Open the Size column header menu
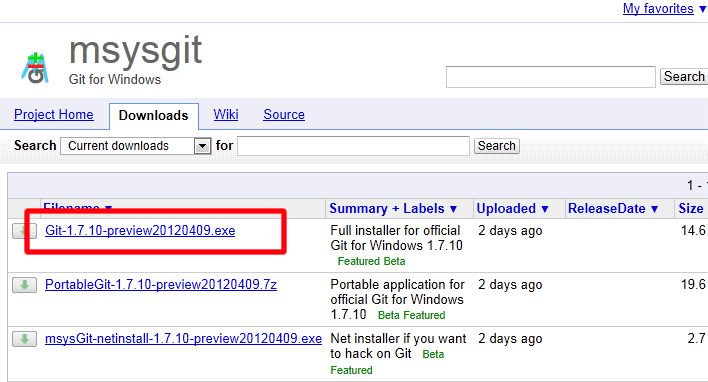The image size is (708, 382). [691, 209]
